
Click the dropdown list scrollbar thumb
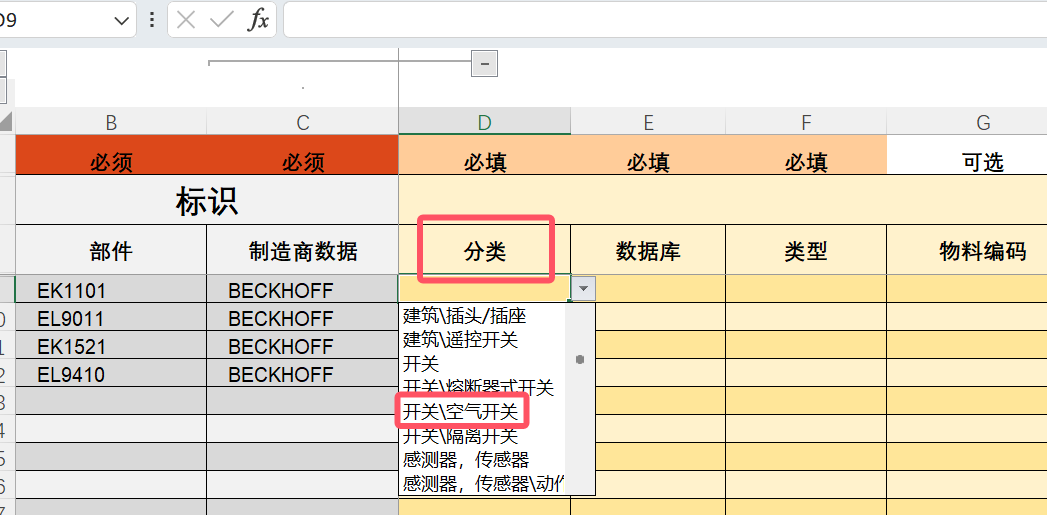580,359
